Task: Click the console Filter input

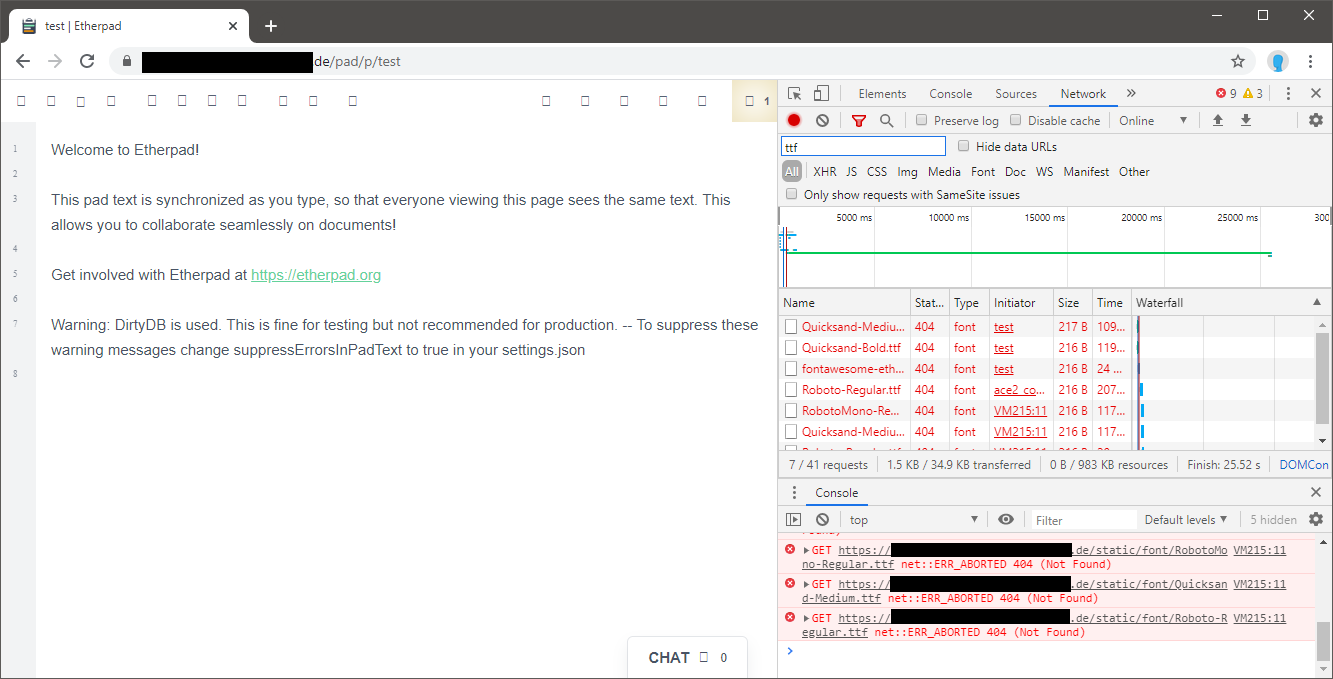Action: click(1084, 519)
